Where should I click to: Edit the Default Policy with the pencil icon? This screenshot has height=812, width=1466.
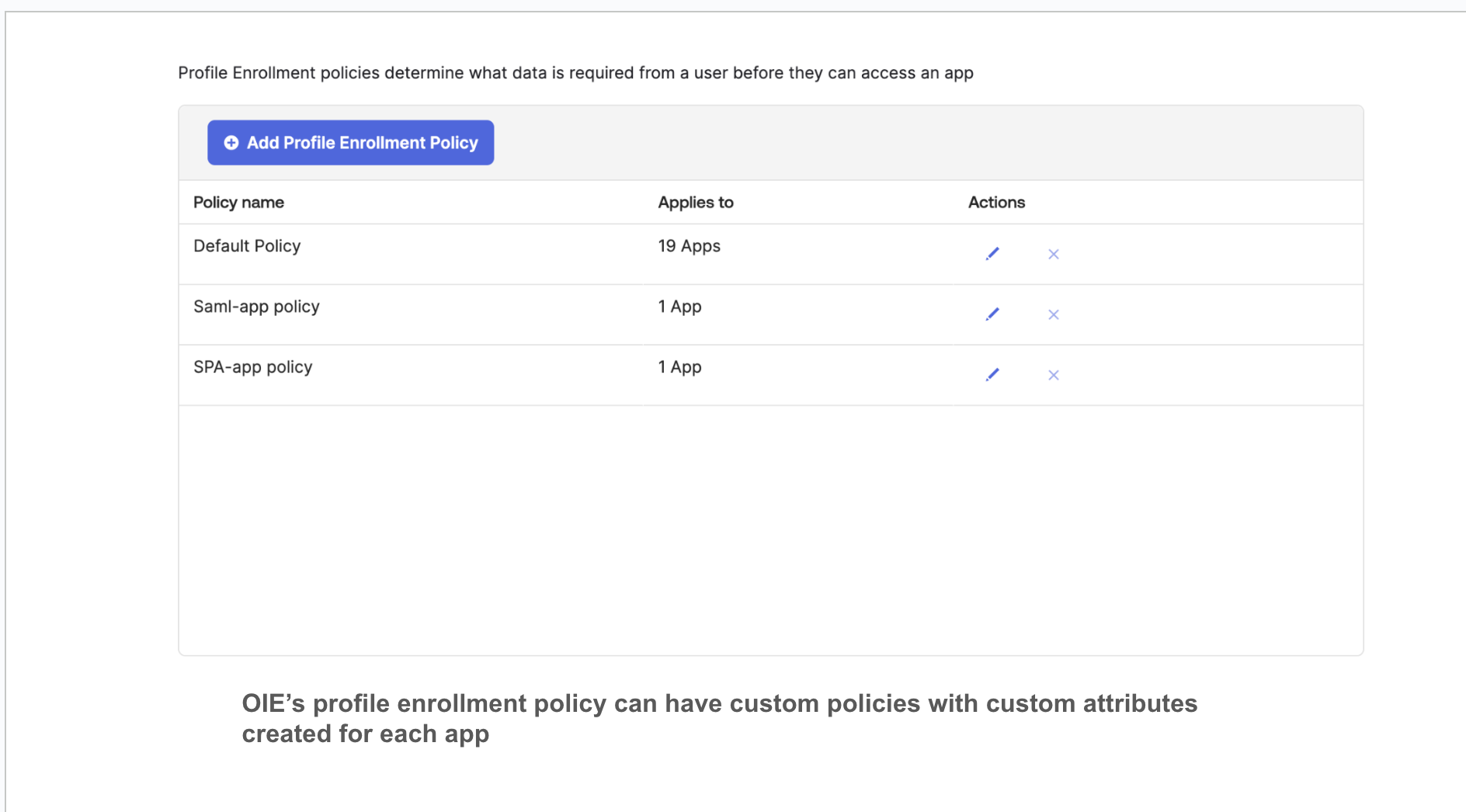[992, 254]
